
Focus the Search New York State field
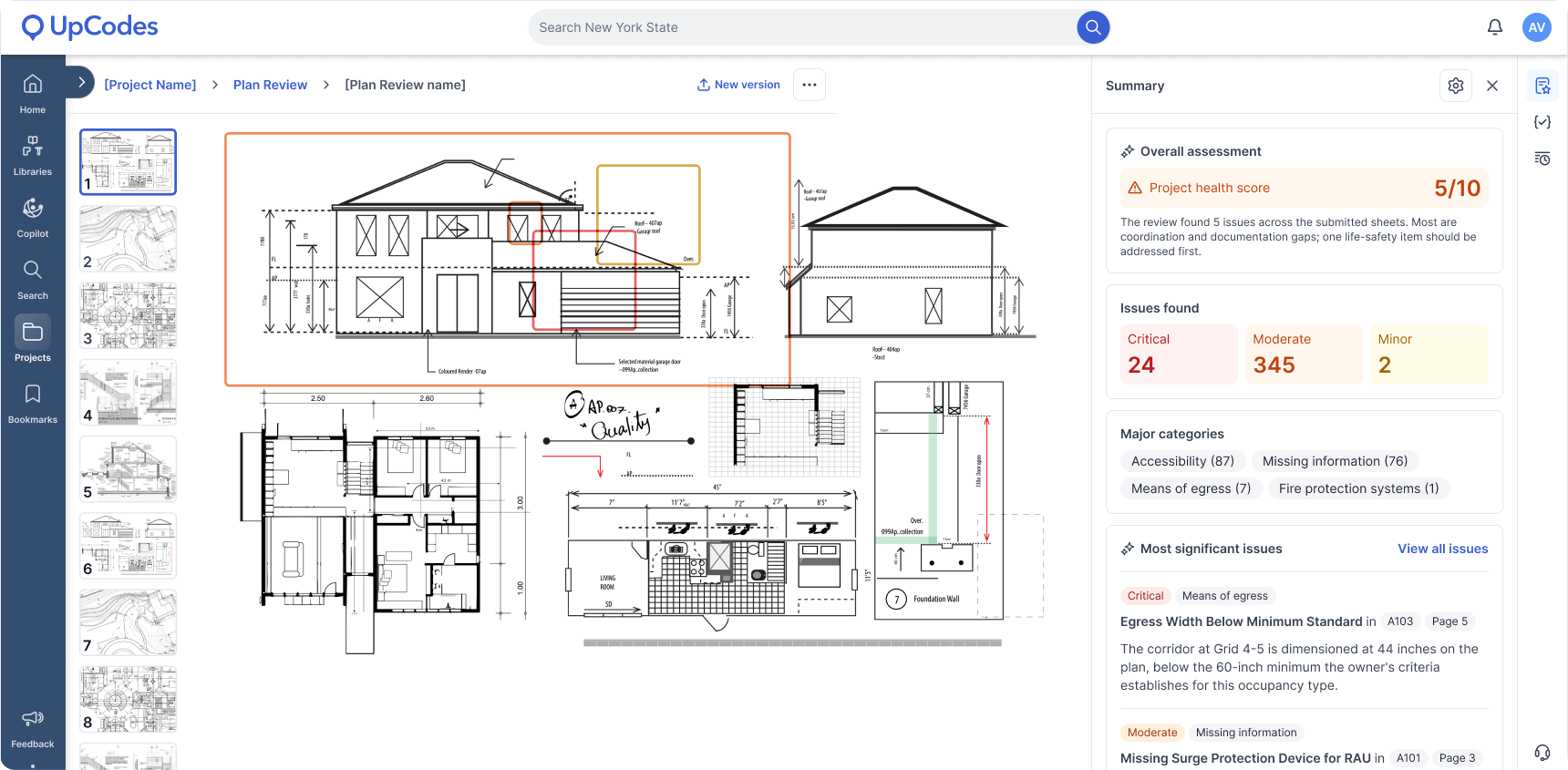pyautogui.click(x=802, y=27)
